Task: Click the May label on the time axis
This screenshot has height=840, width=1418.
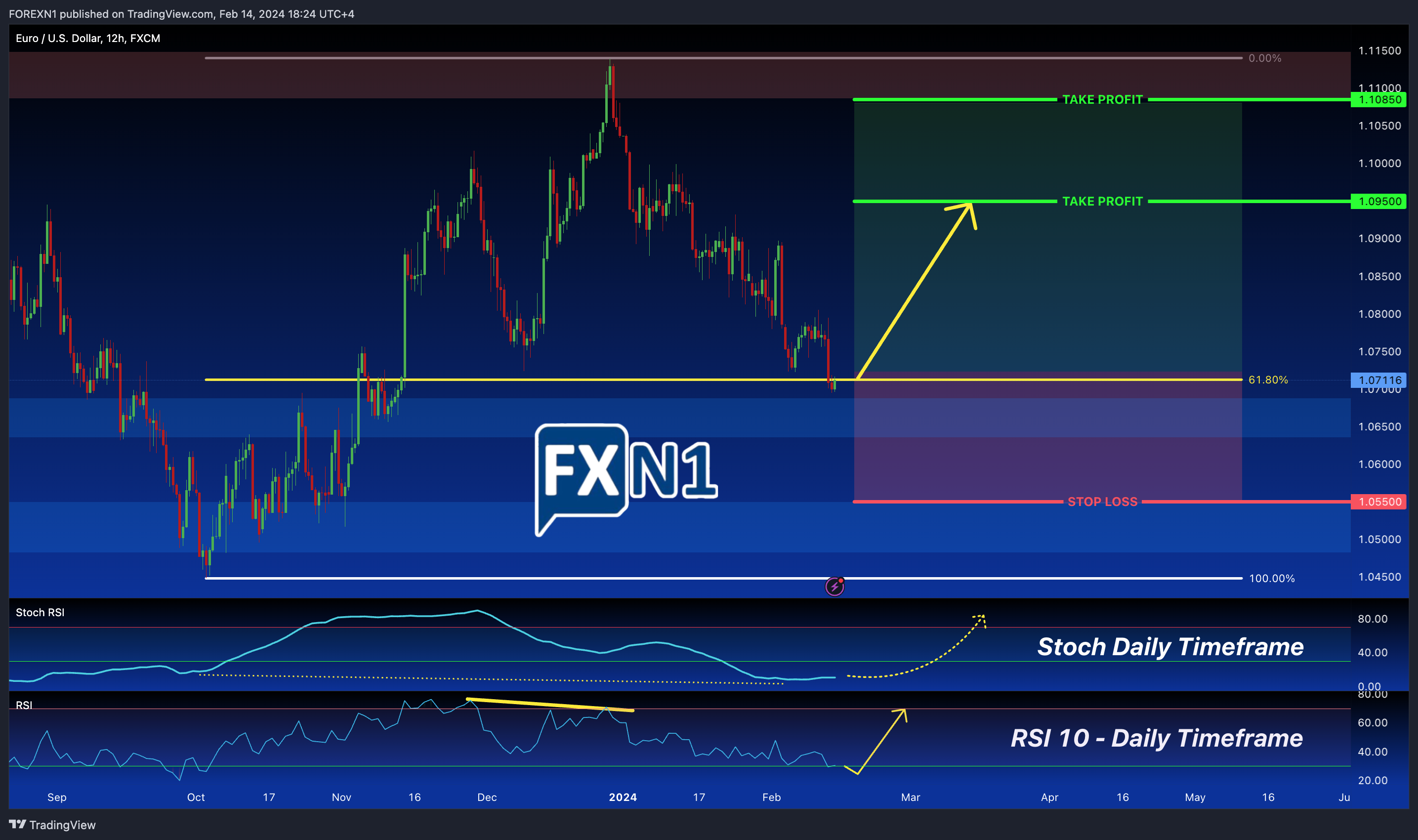Action: (x=1195, y=797)
